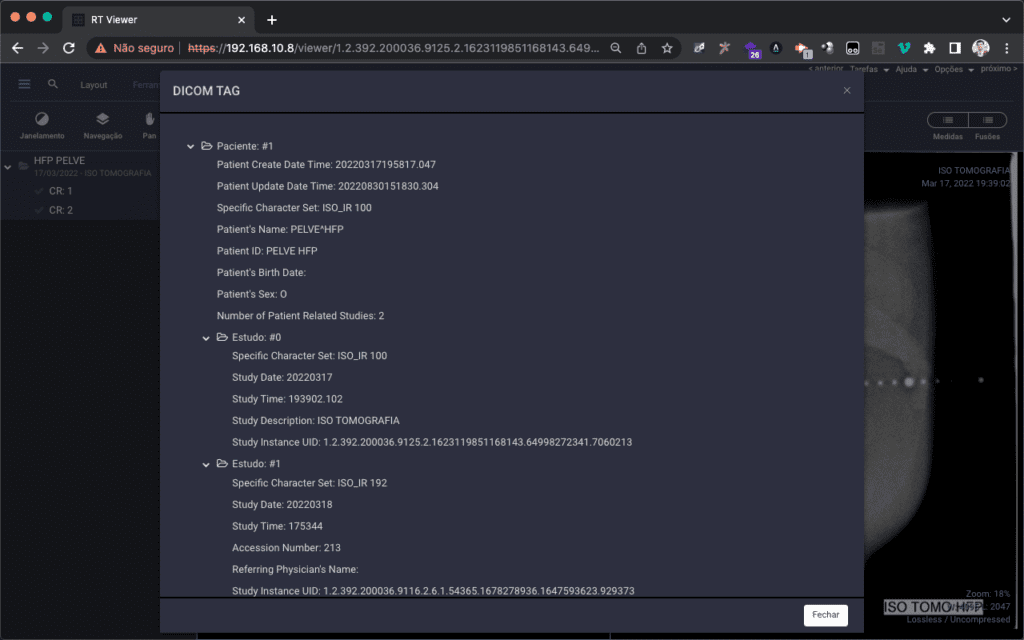Collapse the Estudo: #1 node
This screenshot has height=640, width=1024.
206,464
